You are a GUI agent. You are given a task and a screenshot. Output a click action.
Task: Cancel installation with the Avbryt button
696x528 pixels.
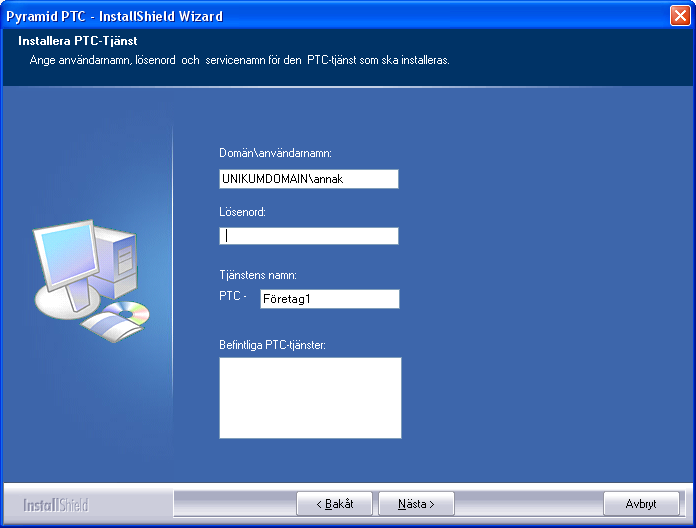point(641,504)
